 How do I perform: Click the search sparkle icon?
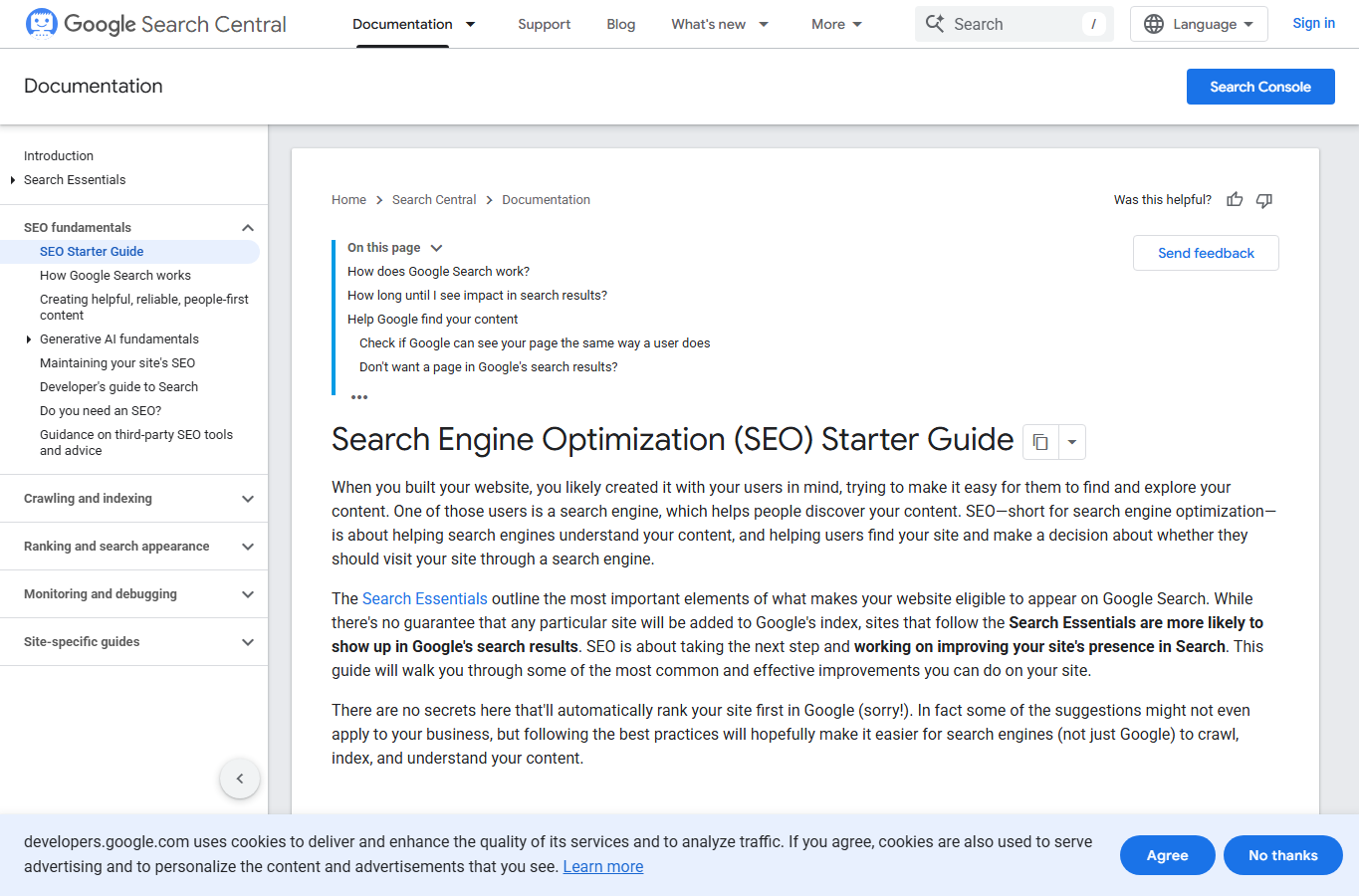point(934,23)
